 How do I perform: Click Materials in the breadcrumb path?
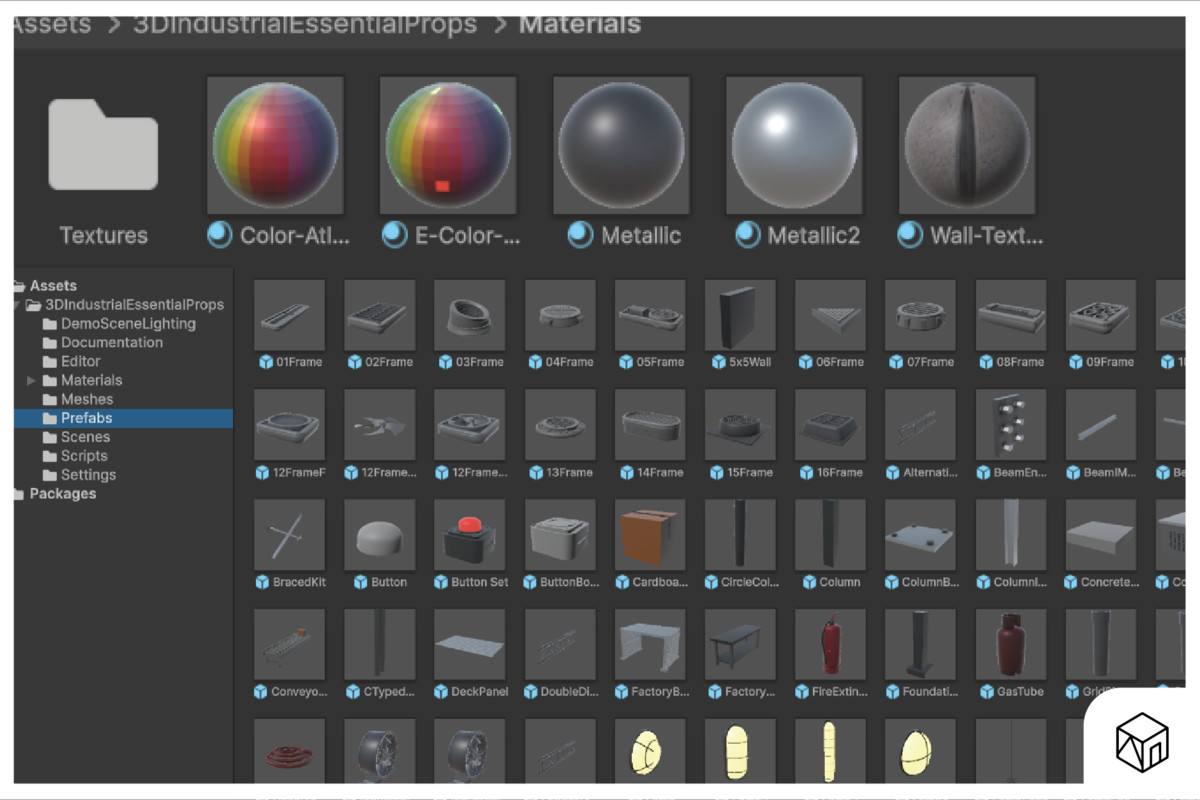[x=580, y=23]
